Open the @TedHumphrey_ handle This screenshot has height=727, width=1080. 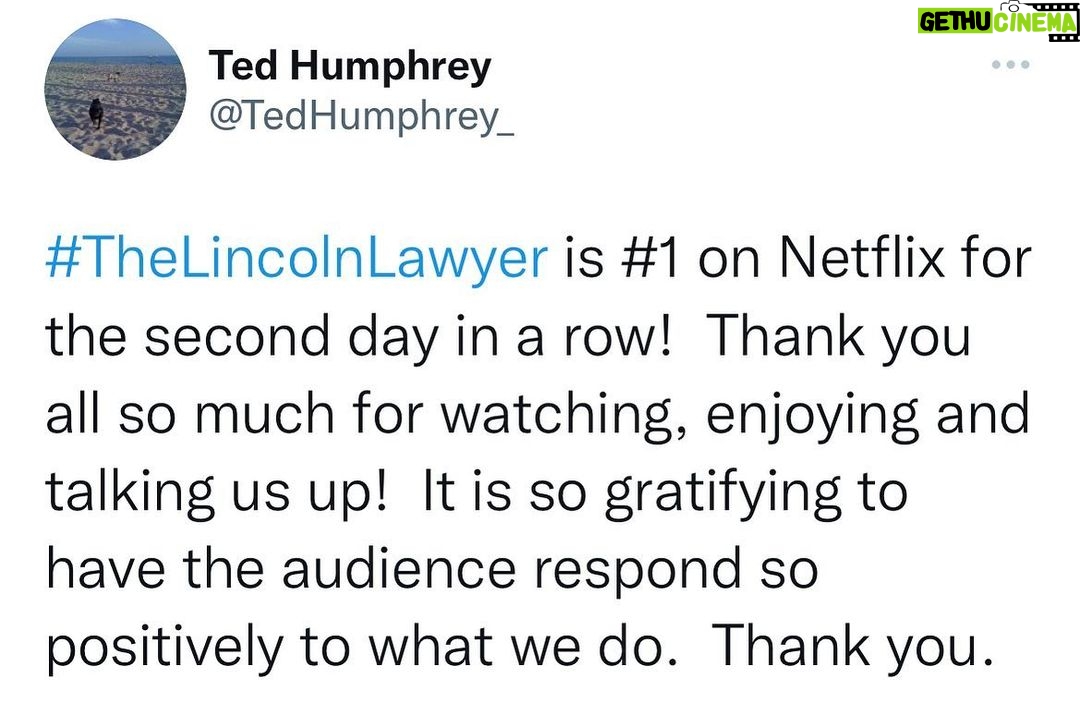(x=361, y=116)
